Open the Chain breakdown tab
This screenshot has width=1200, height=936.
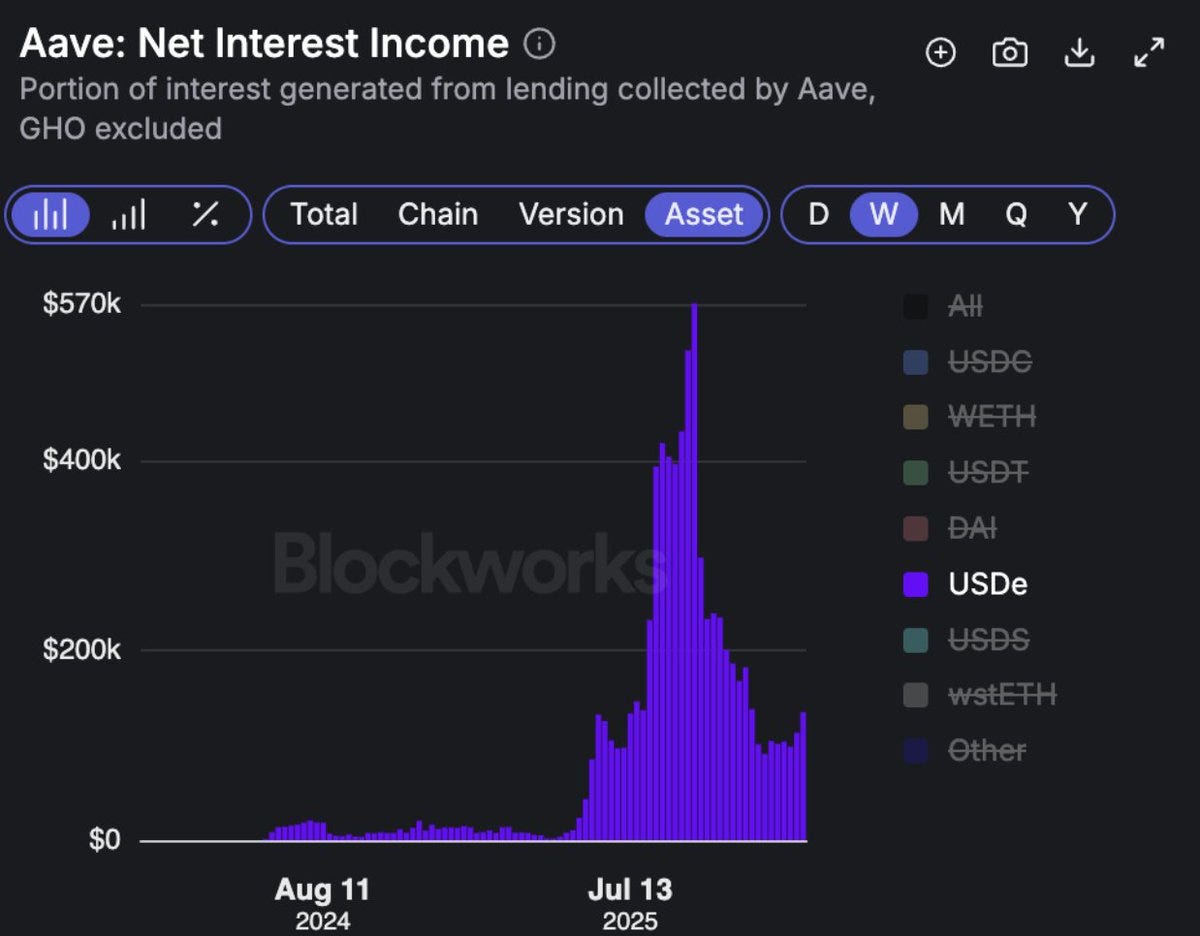pos(438,214)
